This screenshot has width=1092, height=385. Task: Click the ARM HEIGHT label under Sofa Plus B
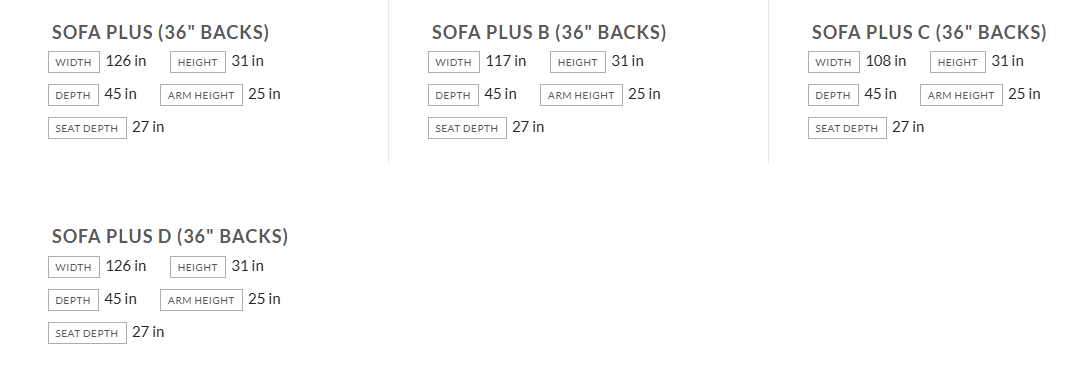click(x=582, y=95)
